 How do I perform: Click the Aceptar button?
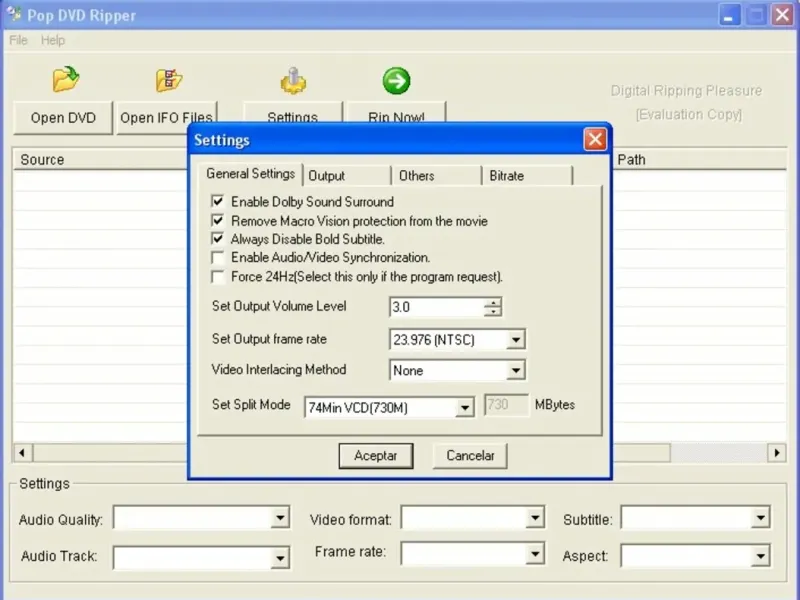[376, 456]
